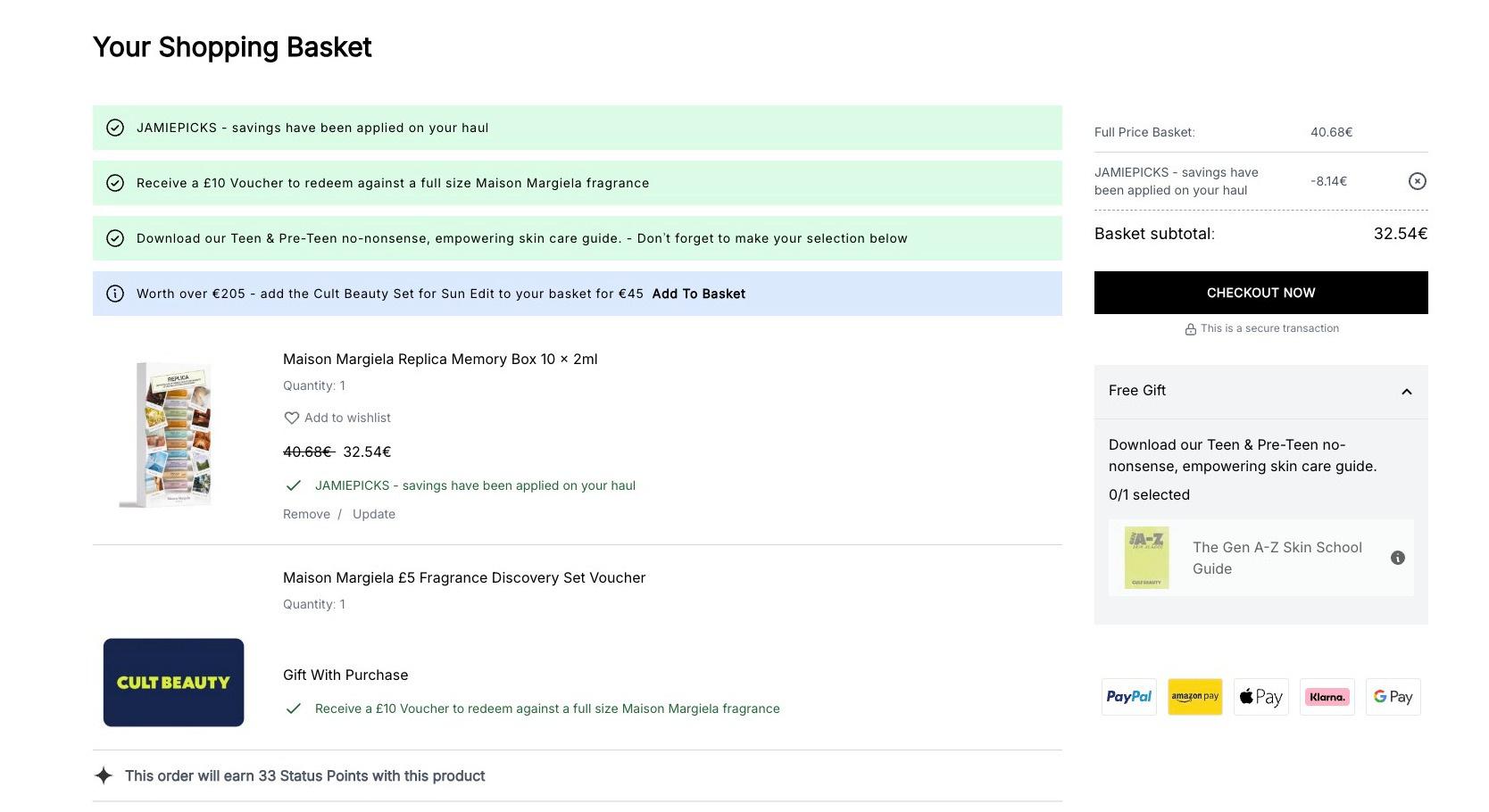The width and height of the screenshot is (1489, 812).
Task: Click Checkout Now button
Action: coord(1260,293)
